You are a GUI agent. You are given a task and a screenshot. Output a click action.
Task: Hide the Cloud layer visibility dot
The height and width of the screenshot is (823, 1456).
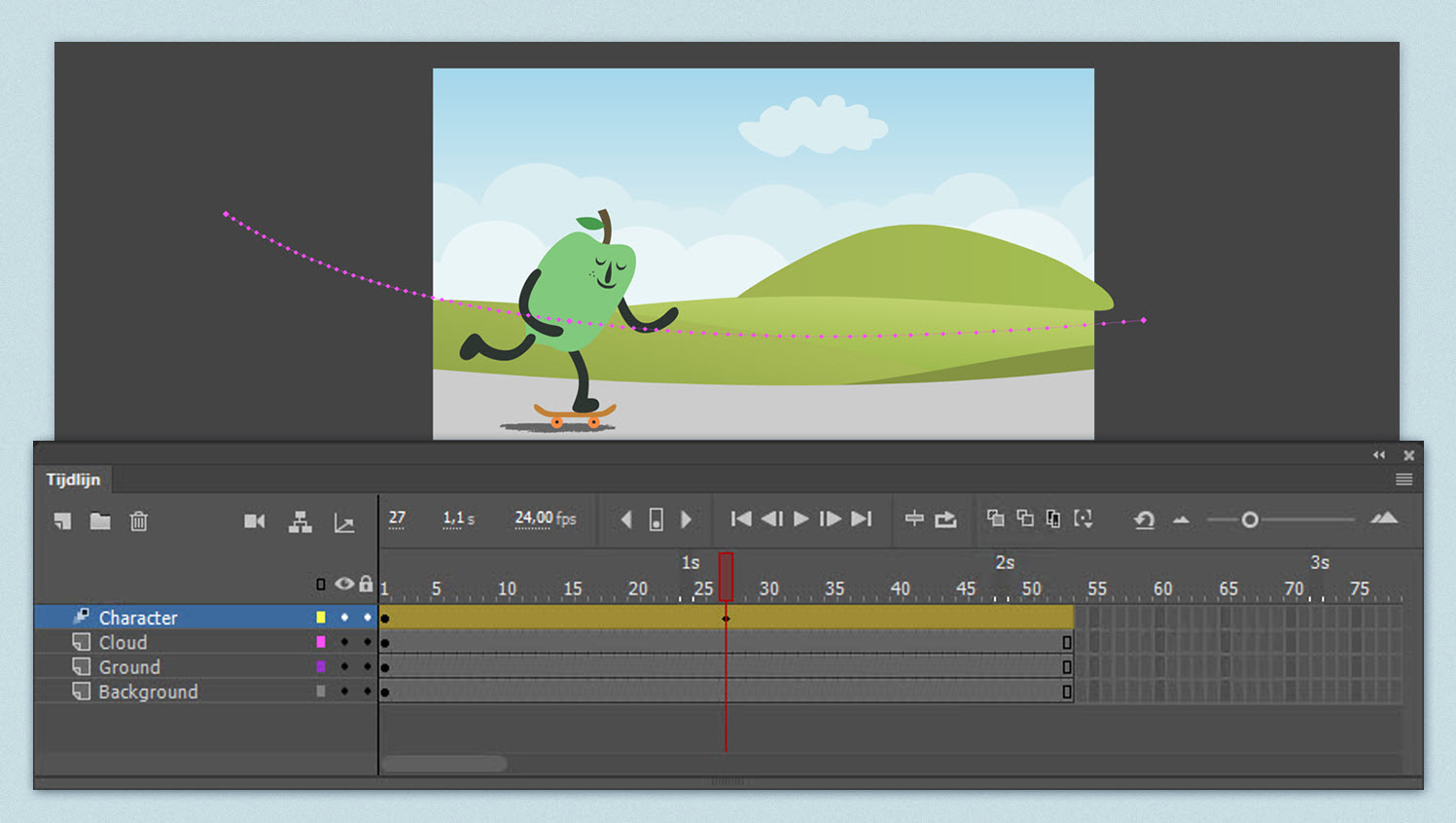(x=344, y=642)
